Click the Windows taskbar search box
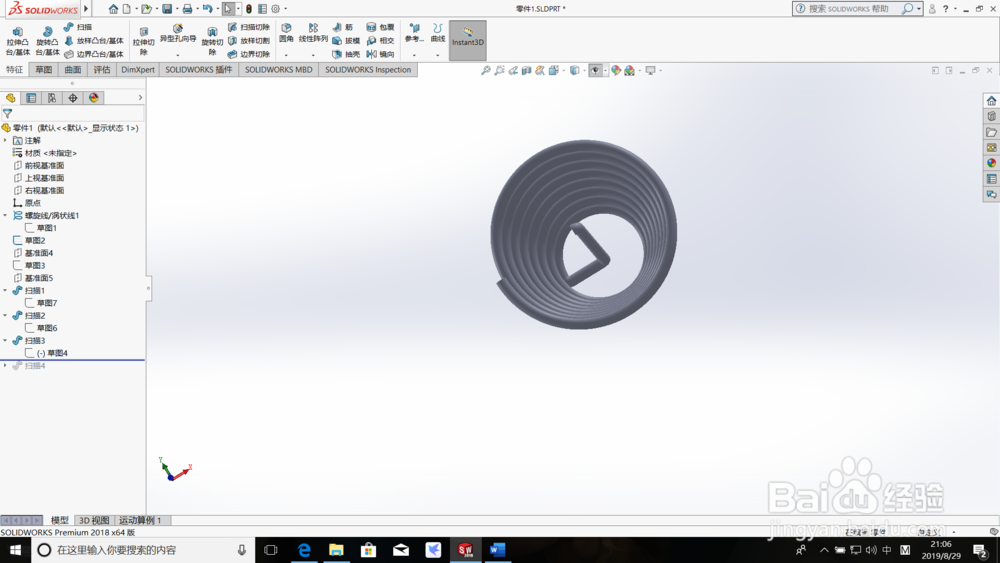This screenshot has height=563, width=1000. point(142,550)
